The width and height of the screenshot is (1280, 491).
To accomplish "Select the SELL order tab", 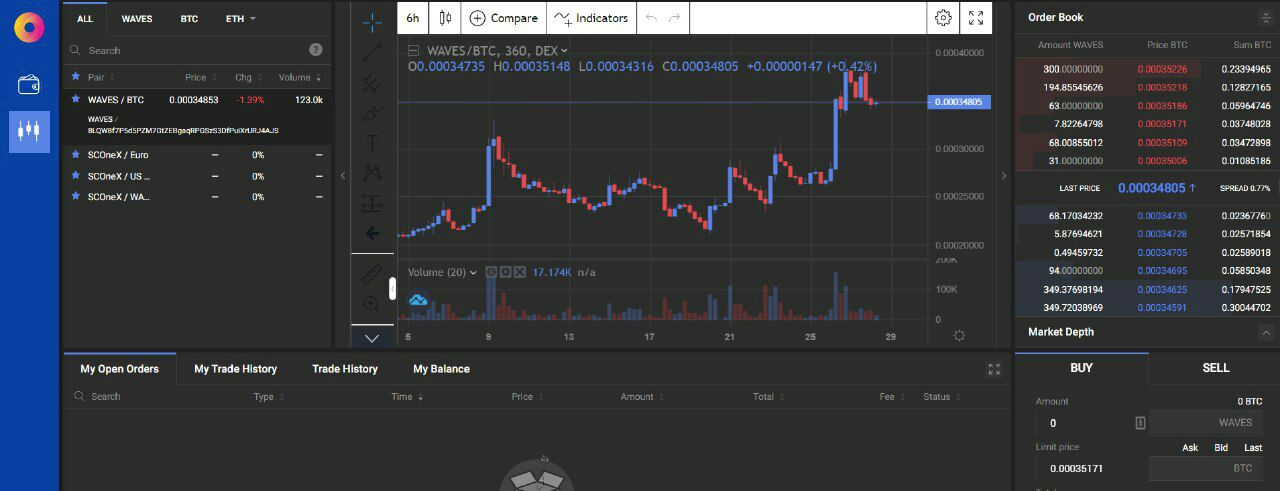I will 1215,368.
